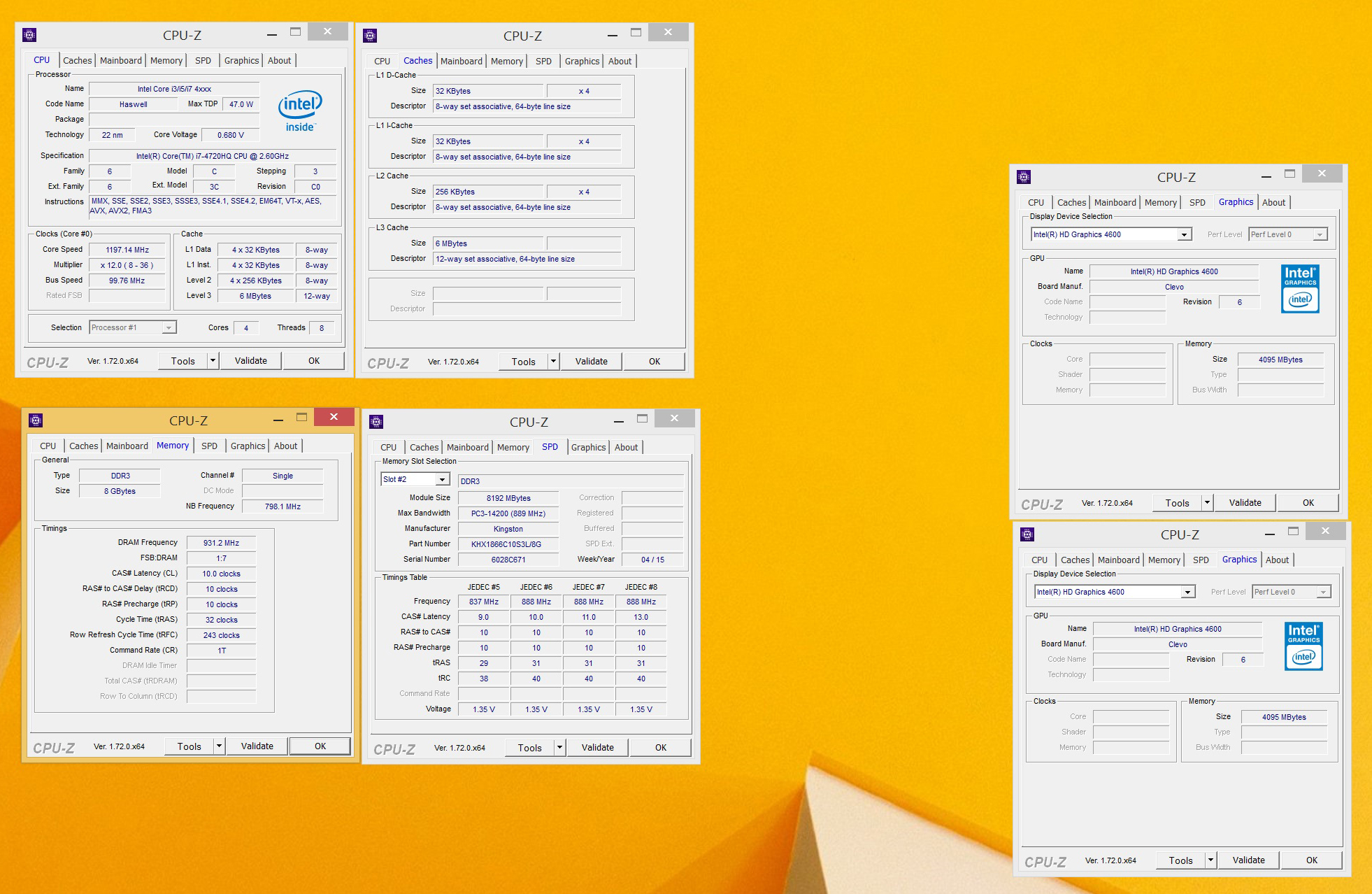Click the CPU-Z icon in the Memory window's title bar

(36, 420)
